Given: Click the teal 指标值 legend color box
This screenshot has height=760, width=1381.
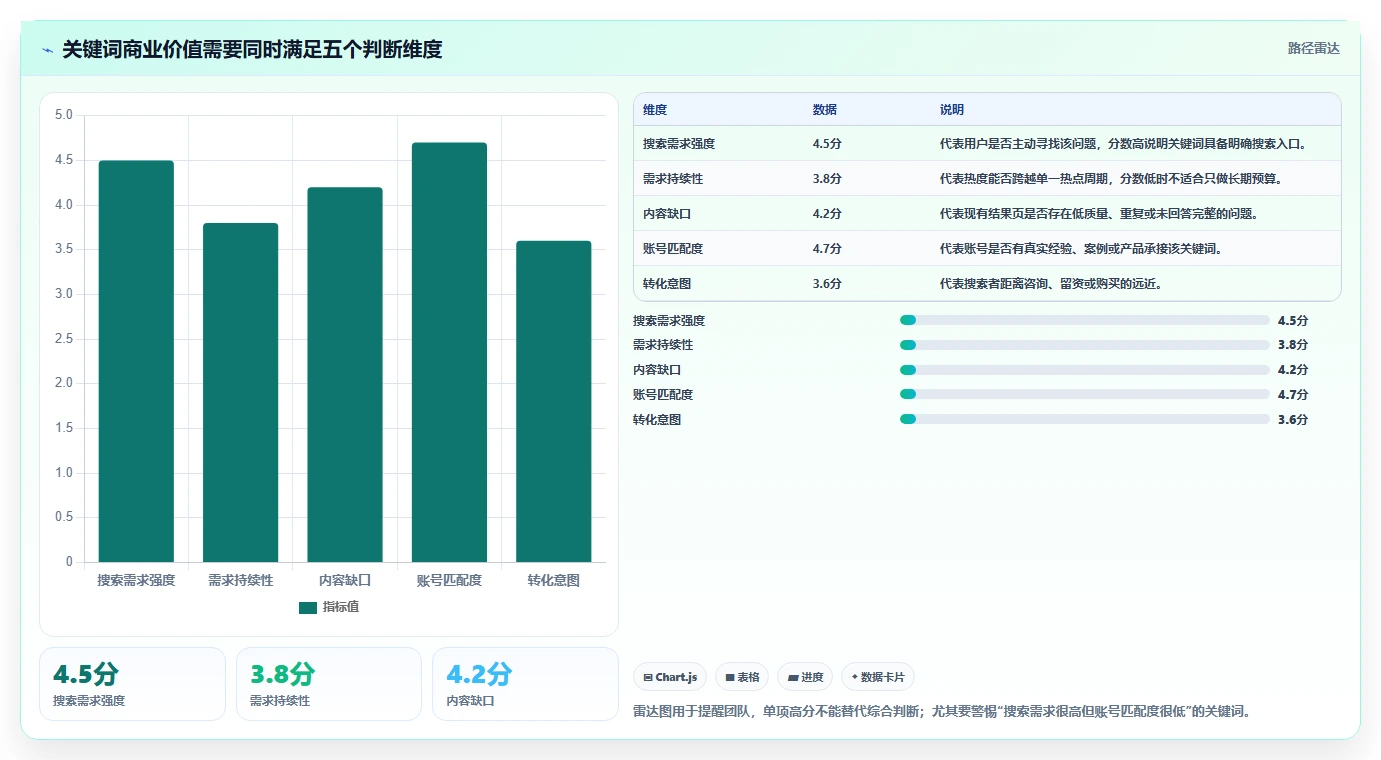Looking at the screenshot, I should (x=308, y=608).
